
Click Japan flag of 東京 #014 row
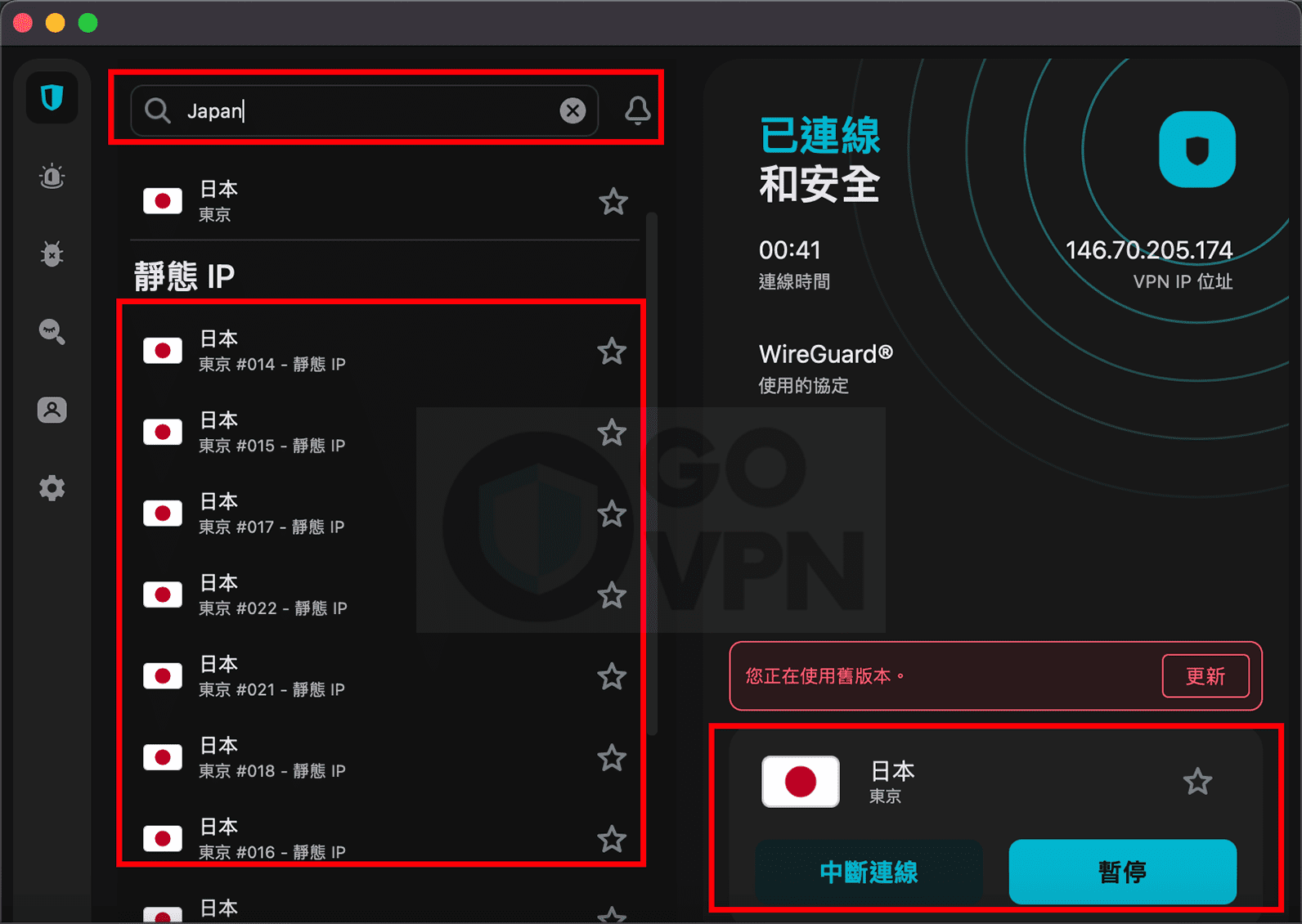pyautogui.click(x=163, y=351)
